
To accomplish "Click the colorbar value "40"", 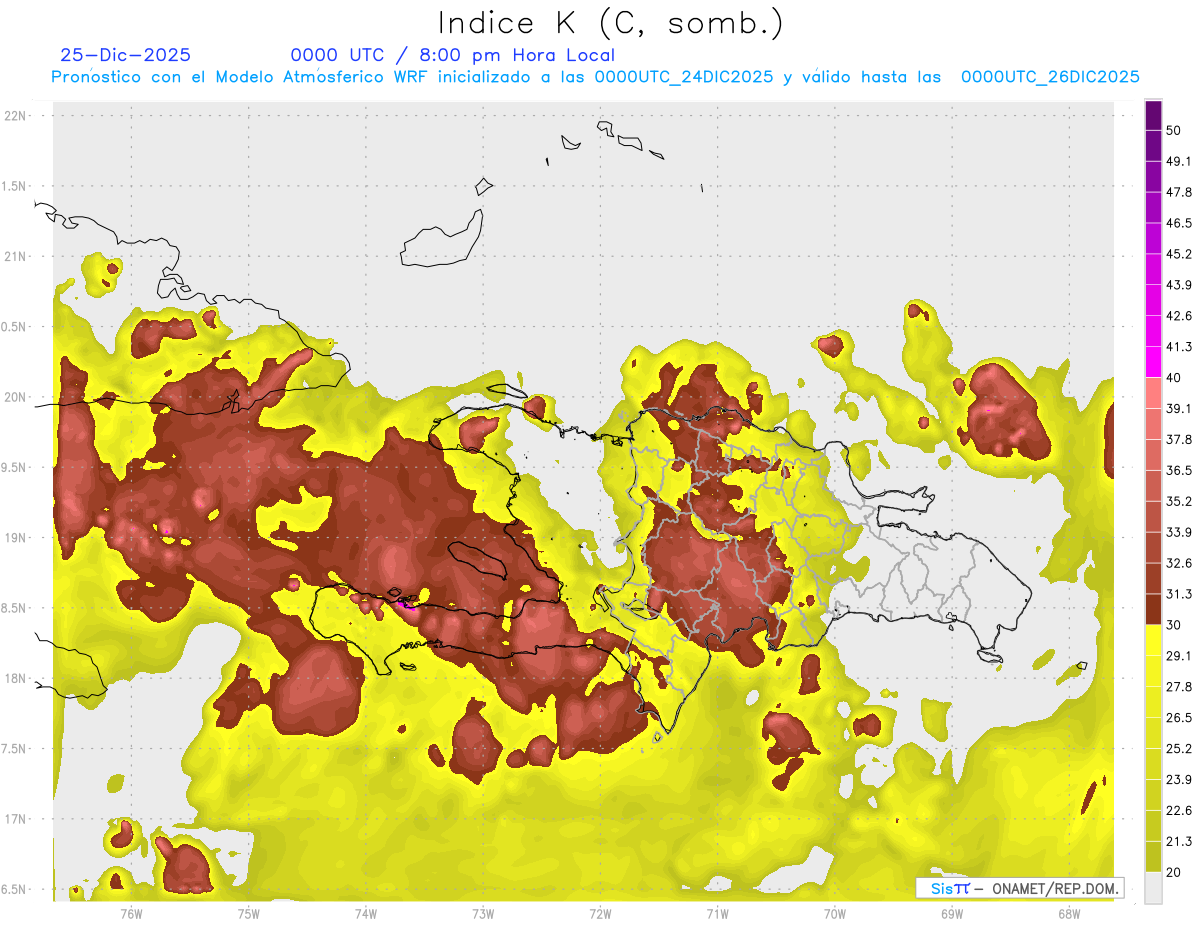I will [x=1175, y=377].
